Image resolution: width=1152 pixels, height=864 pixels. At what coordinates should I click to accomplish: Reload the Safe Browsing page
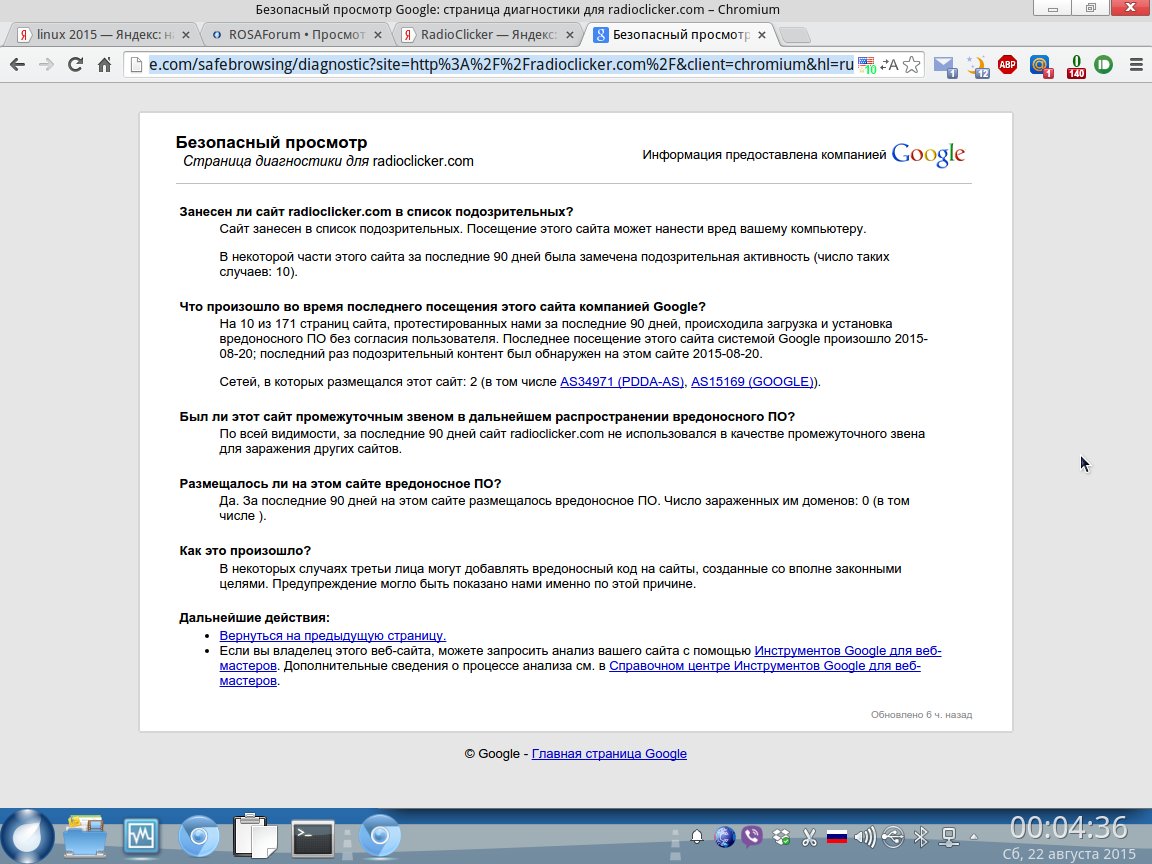point(75,65)
